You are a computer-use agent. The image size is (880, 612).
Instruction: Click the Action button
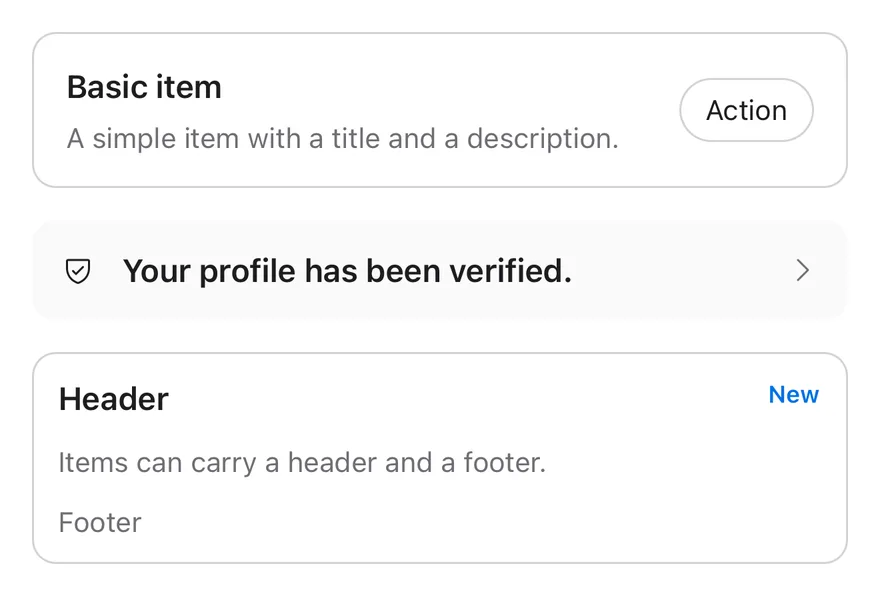point(746,110)
